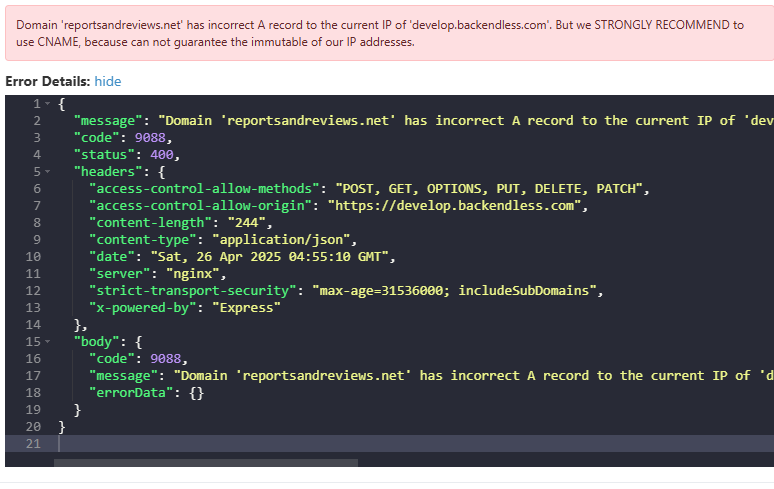Click the "https://develop.backendless.com" value
Viewport: 774px width, 489px height.
pyautogui.click(x=454, y=206)
